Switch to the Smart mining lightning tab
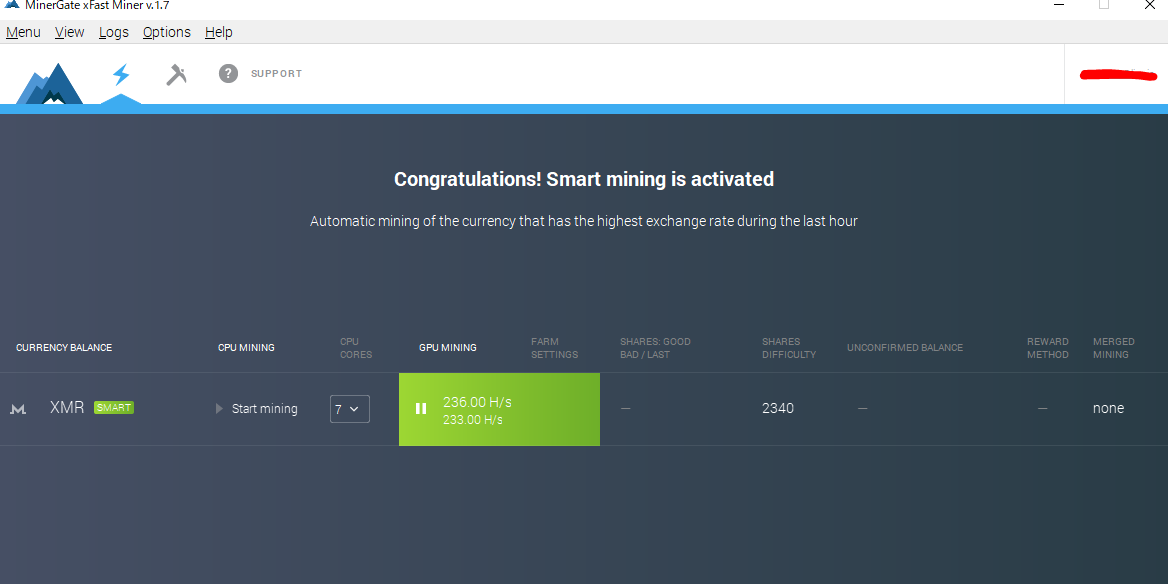Screen dimensions: 1168x584 click(x=121, y=74)
